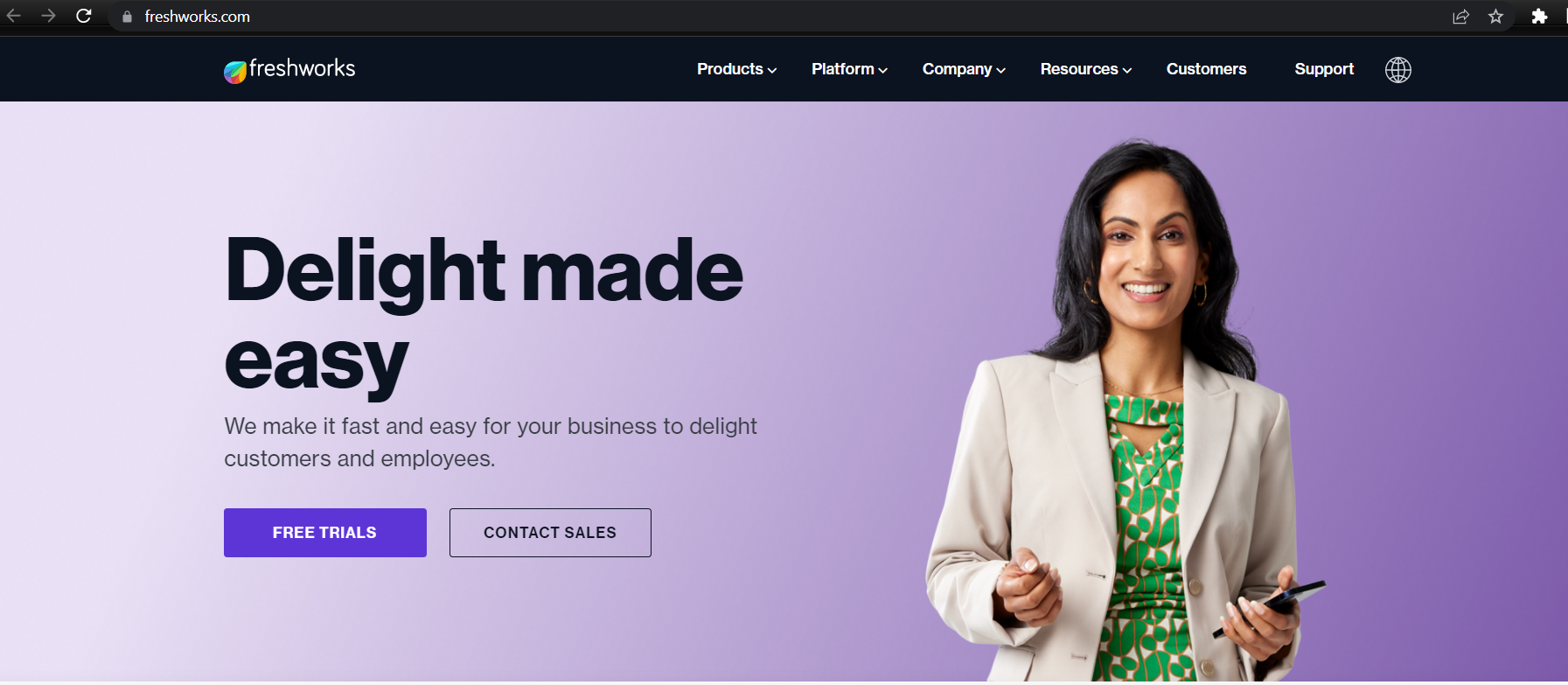Click the browser back arrow
1568x685 pixels.
coord(13,16)
